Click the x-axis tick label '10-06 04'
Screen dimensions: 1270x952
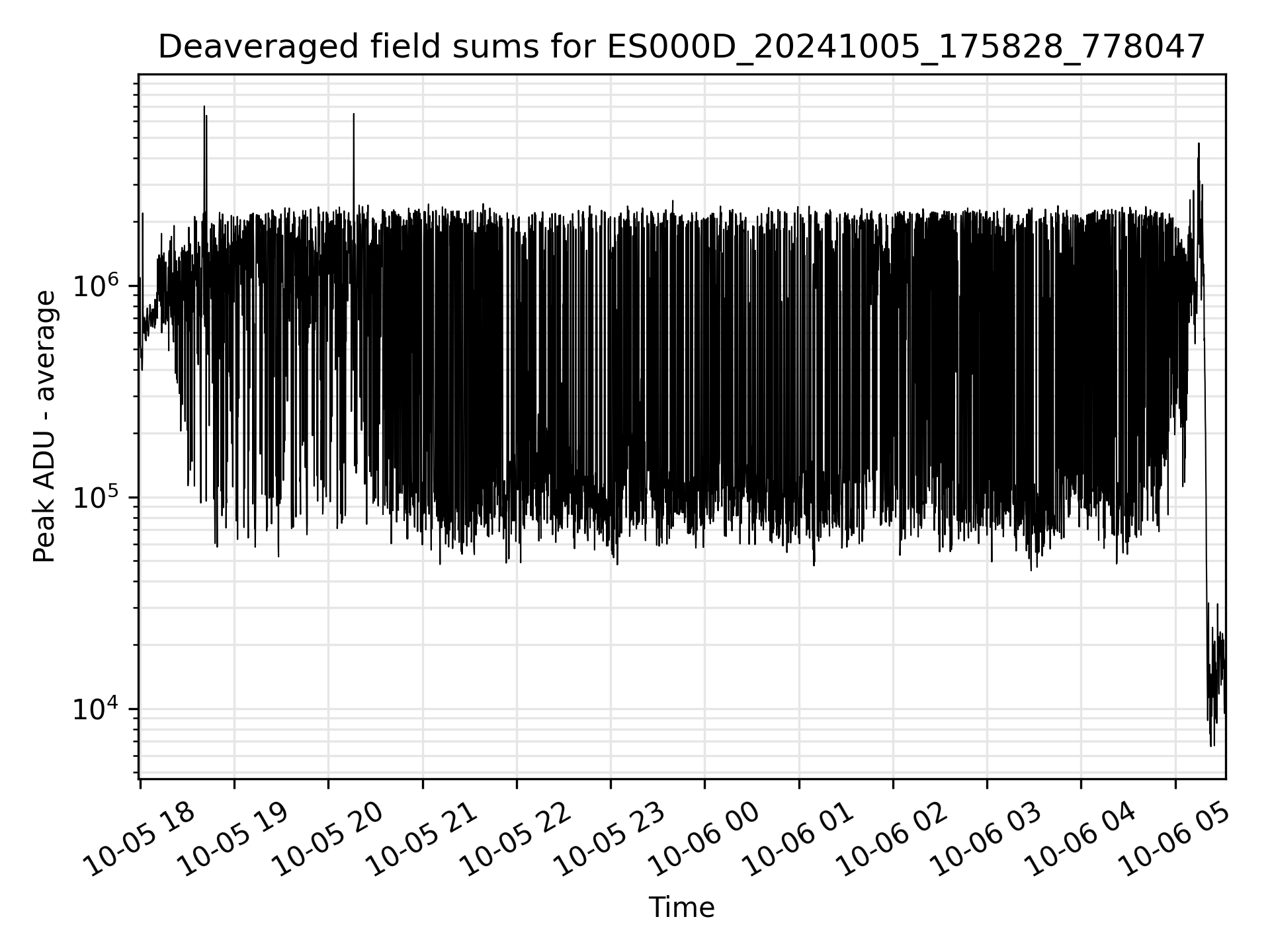1081,840
